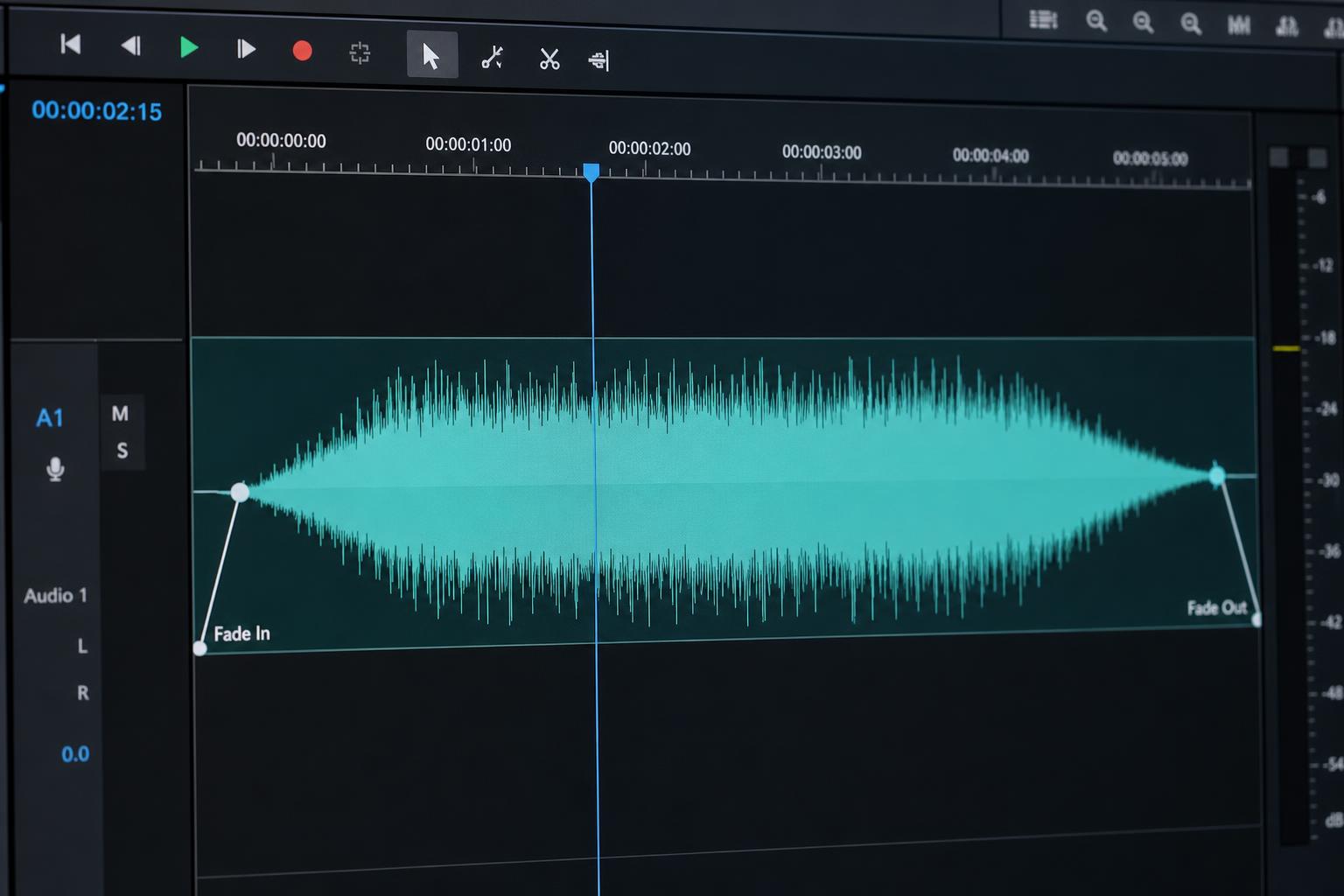This screenshot has width=1344, height=896.
Task: Click the Fade In label
Action: tap(241, 633)
